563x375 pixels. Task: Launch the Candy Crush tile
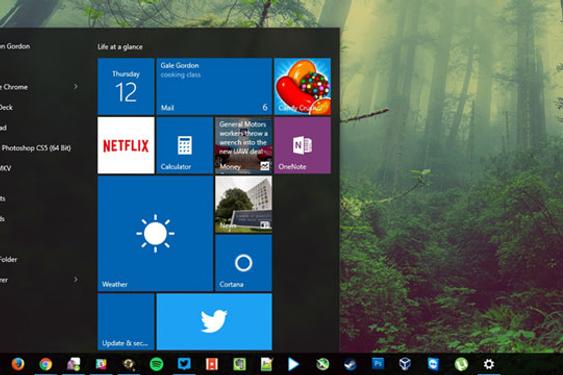[303, 87]
